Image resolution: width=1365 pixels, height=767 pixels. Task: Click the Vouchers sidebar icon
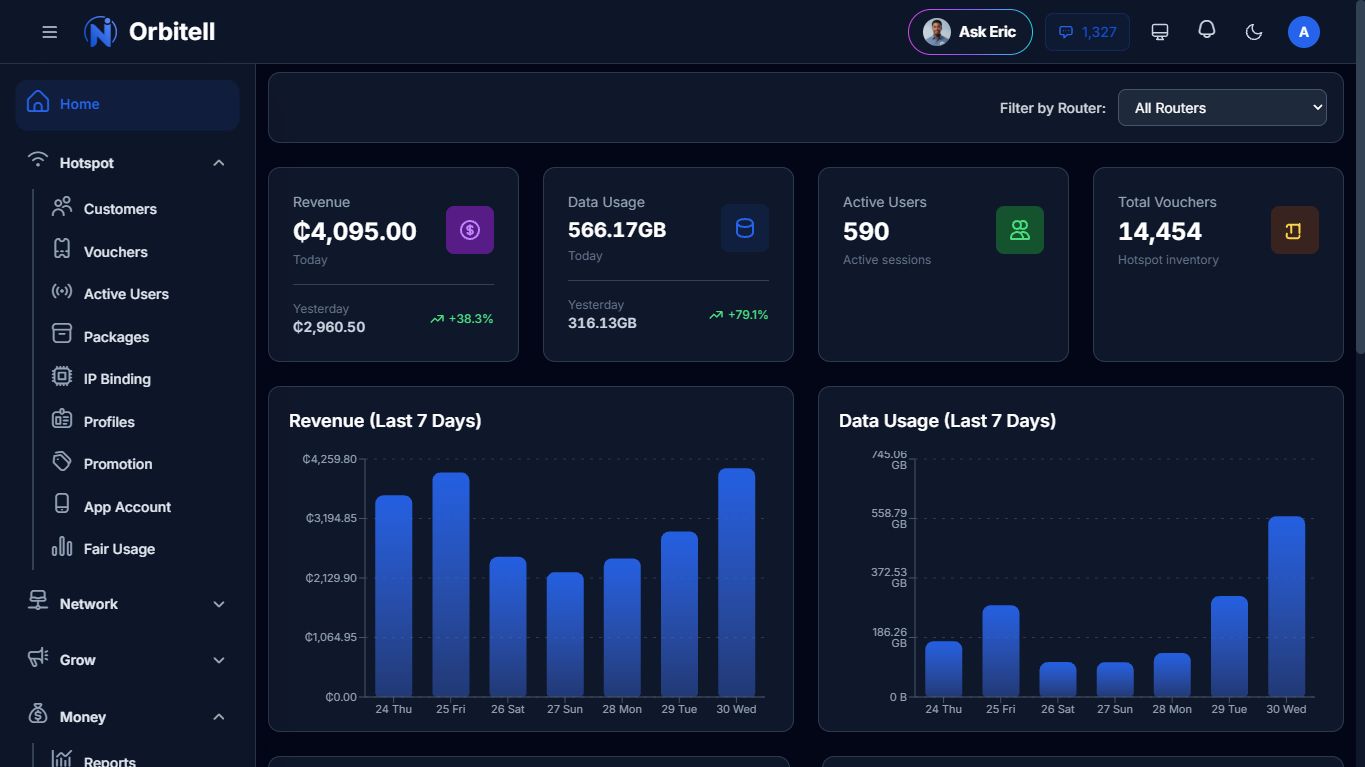pos(62,249)
